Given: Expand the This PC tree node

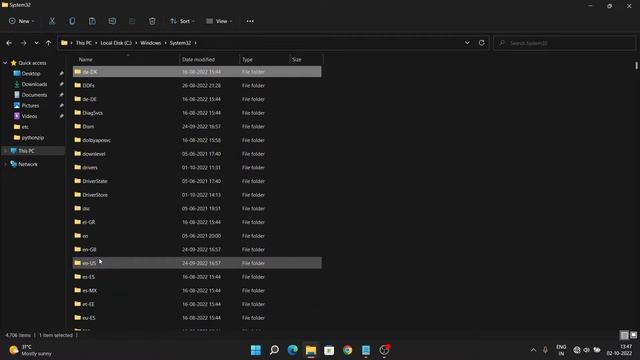Looking at the screenshot, I should (5, 151).
